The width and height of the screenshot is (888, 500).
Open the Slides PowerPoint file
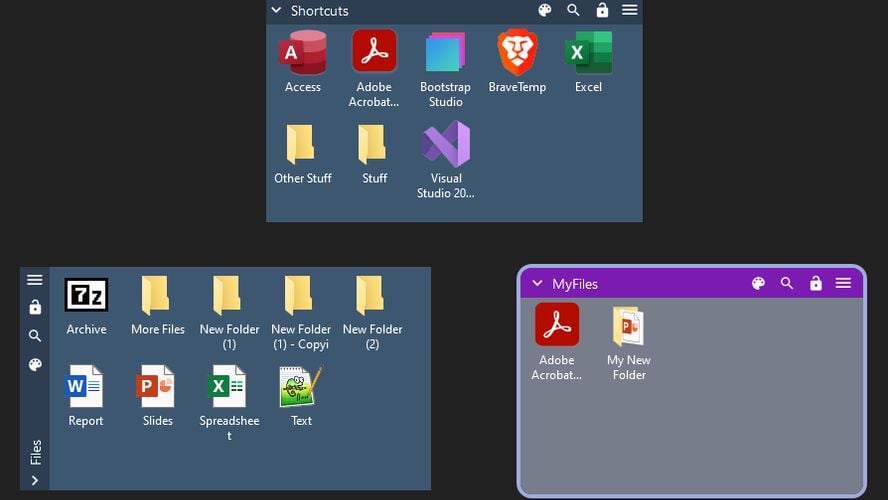click(x=157, y=386)
